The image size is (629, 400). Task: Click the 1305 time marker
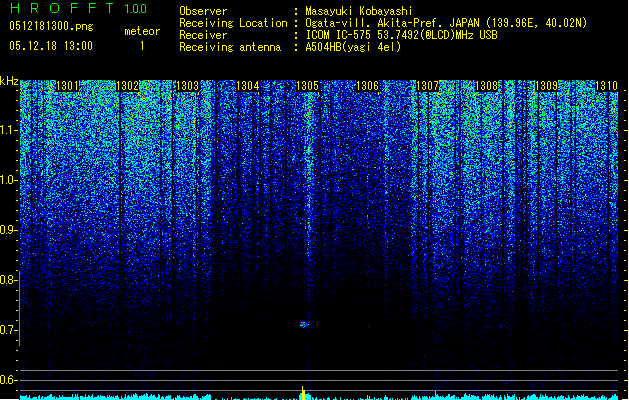pyautogui.click(x=307, y=86)
